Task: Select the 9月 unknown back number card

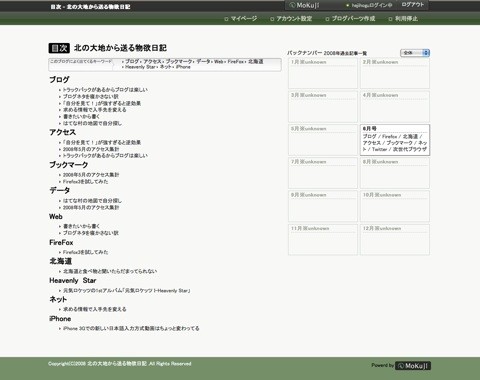Action: pos(323,206)
